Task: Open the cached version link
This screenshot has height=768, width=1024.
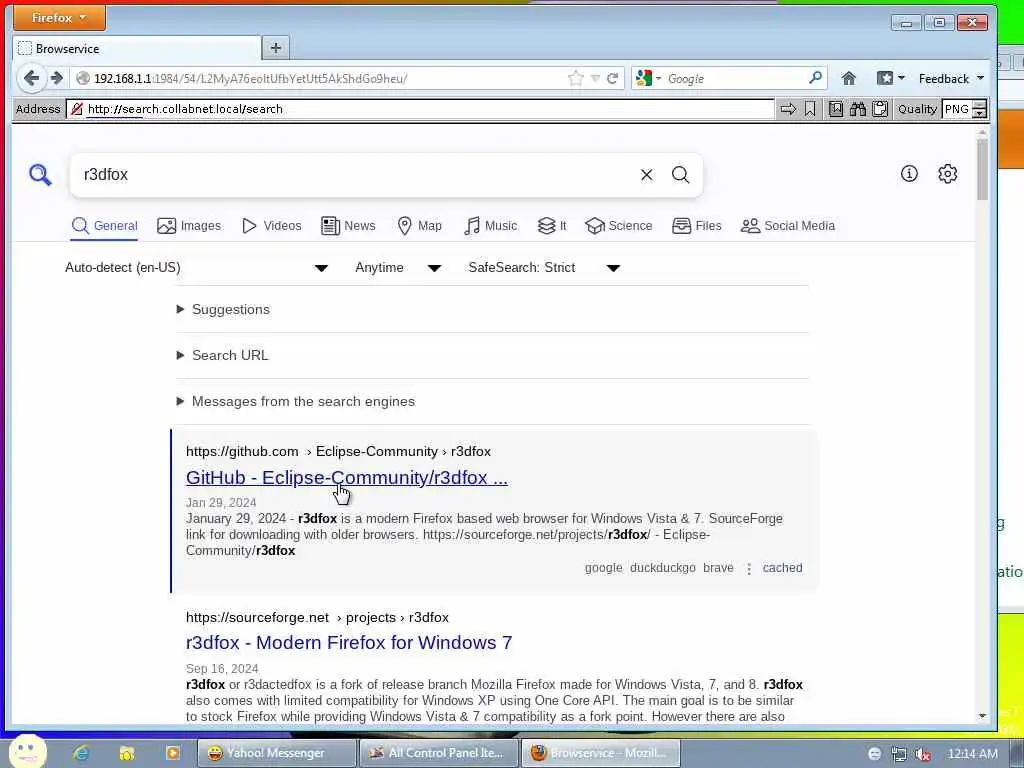Action: [x=782, y=568]
